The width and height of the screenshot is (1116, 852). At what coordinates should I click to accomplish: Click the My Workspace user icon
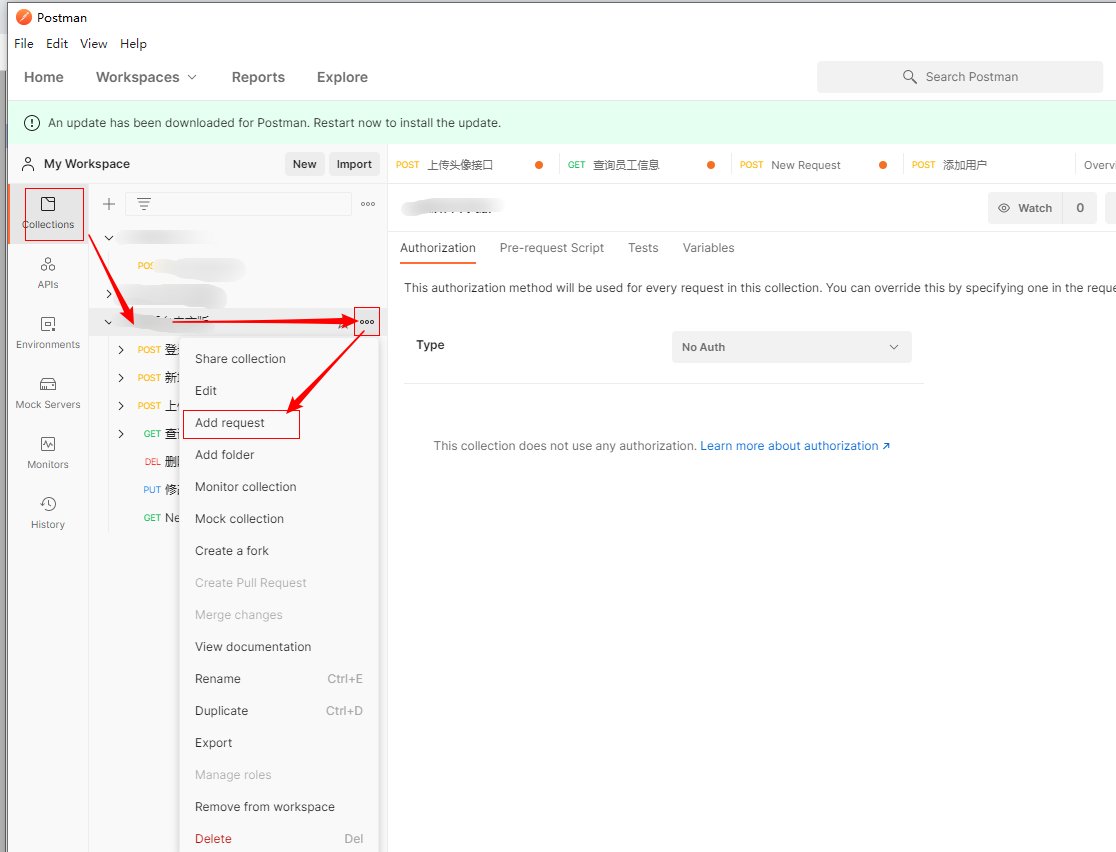28,164
